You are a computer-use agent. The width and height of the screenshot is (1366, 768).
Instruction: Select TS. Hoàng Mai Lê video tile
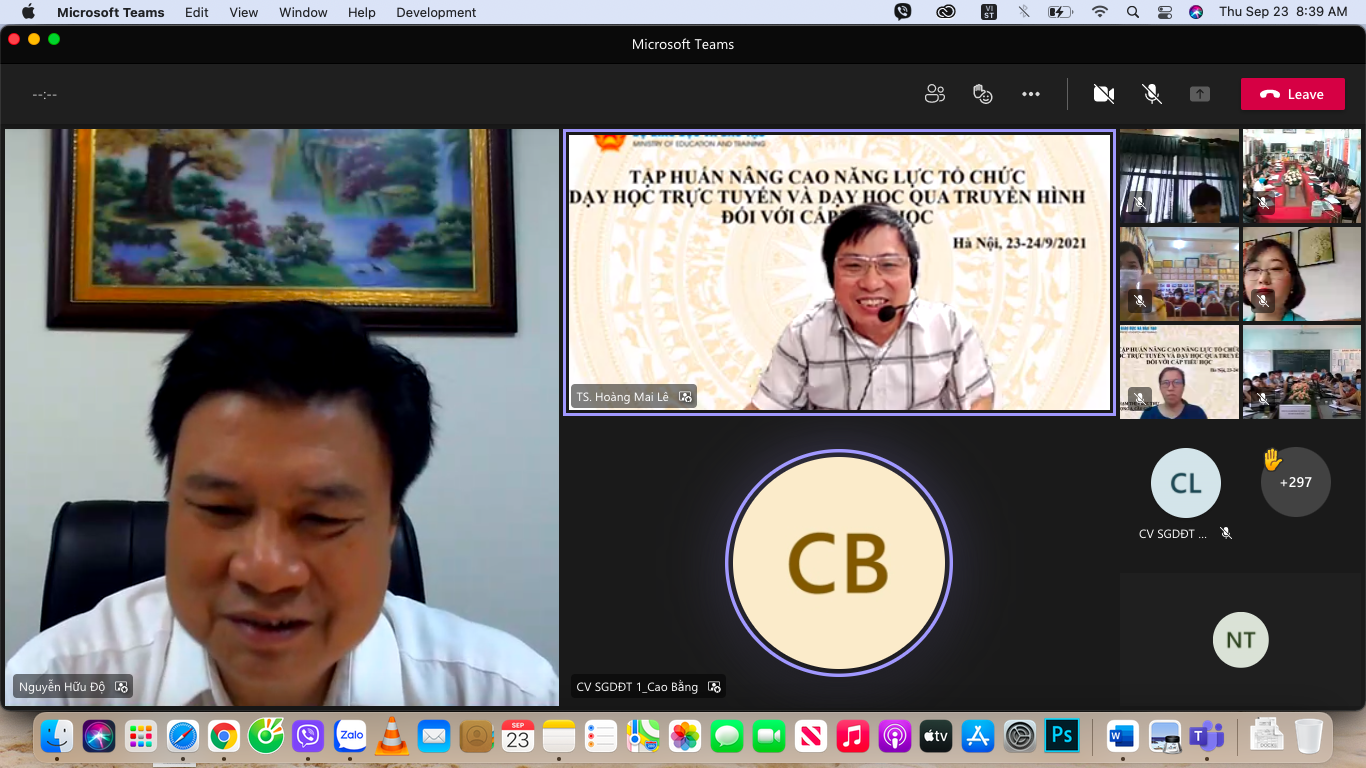click(x=839, y=272)
